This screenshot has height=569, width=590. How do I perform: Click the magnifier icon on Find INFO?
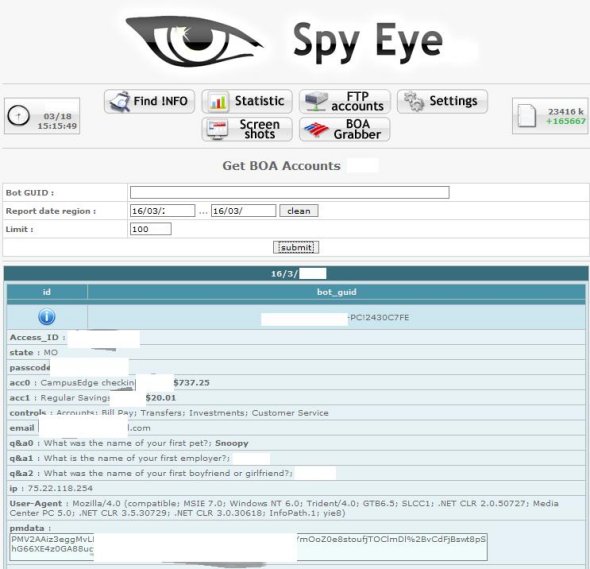(119, 101)
